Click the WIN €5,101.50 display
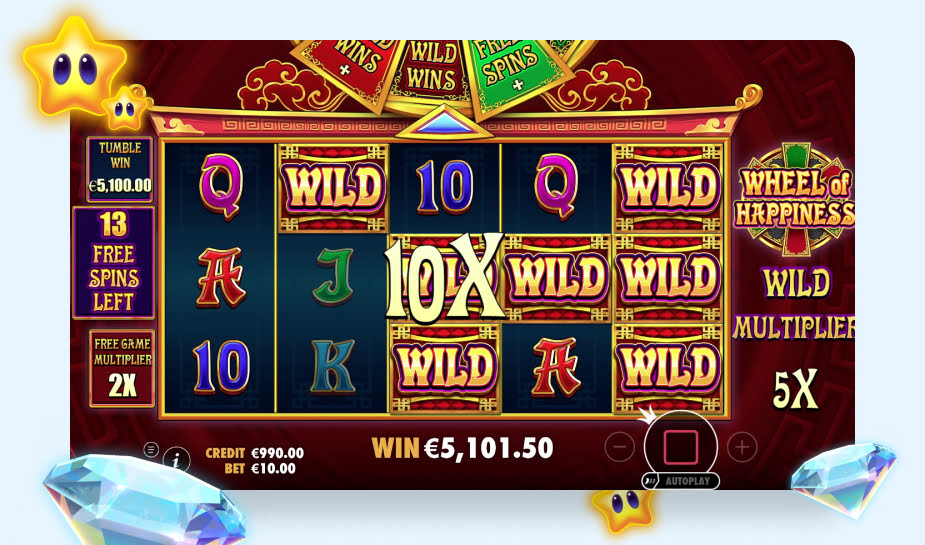The image size is (925, 545). point(462,449)
